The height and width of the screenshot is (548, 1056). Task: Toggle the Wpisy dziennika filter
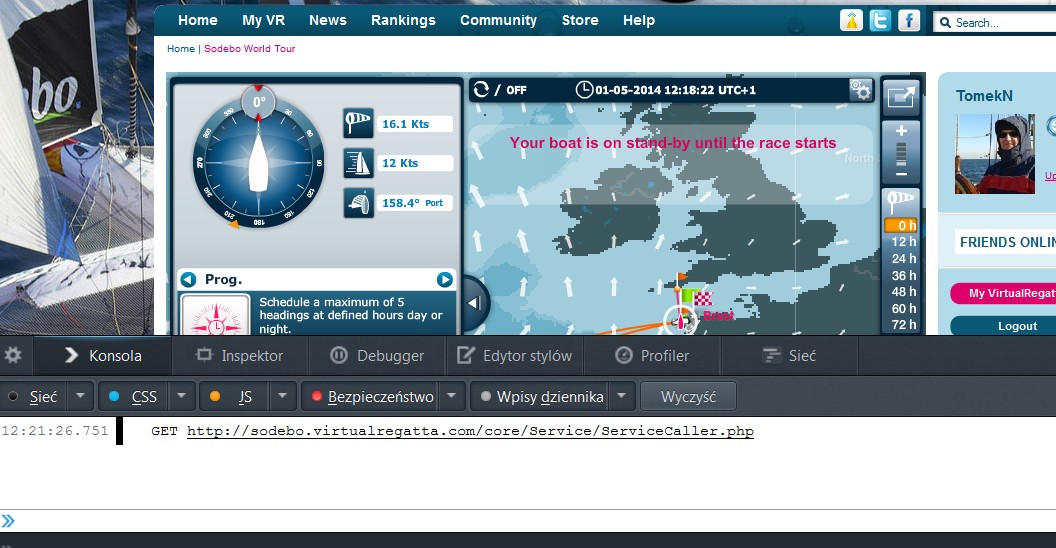pos(541,397)
